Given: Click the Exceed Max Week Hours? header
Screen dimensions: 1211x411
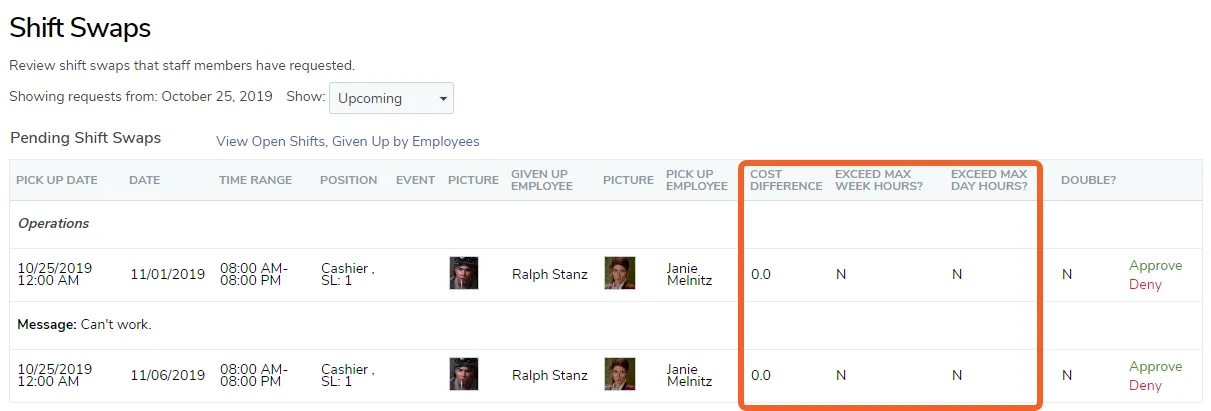Looking at the screenshot, I should [x=879, y=180].
